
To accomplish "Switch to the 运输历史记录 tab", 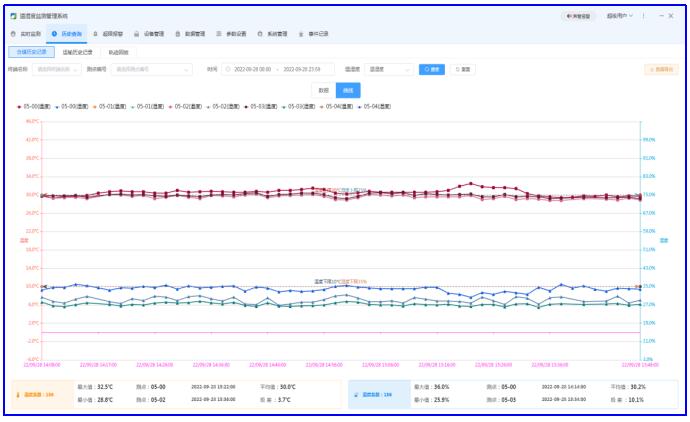I will click(x=78, y=51).
